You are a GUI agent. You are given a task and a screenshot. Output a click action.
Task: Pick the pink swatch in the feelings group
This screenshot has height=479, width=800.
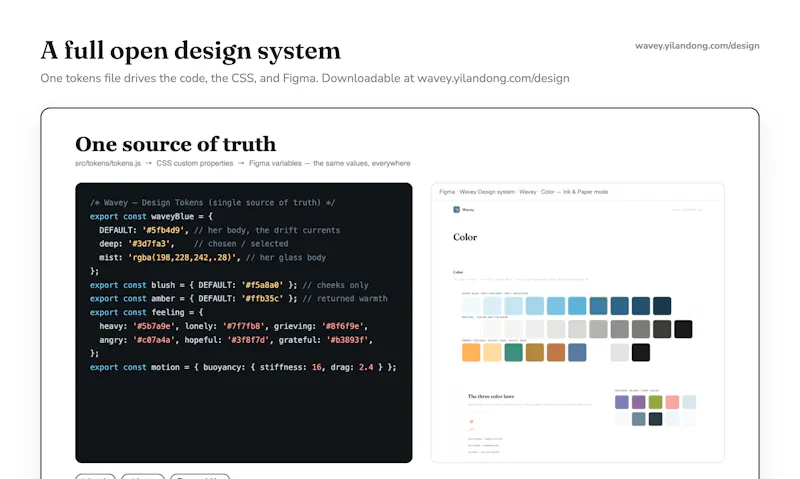coord(672,402)
